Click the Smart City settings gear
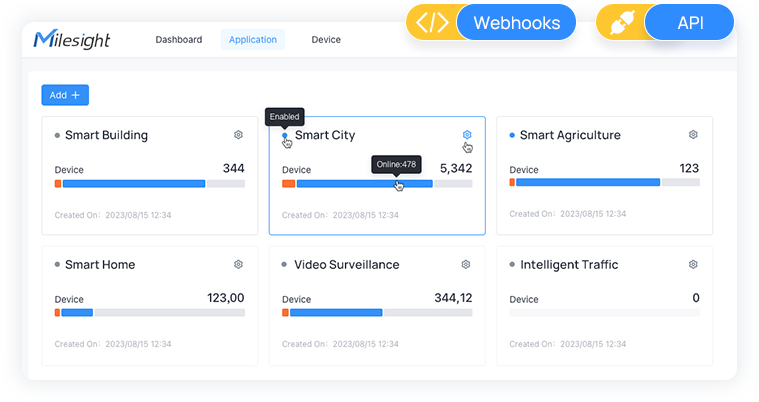759x402 pixels. 466,135
